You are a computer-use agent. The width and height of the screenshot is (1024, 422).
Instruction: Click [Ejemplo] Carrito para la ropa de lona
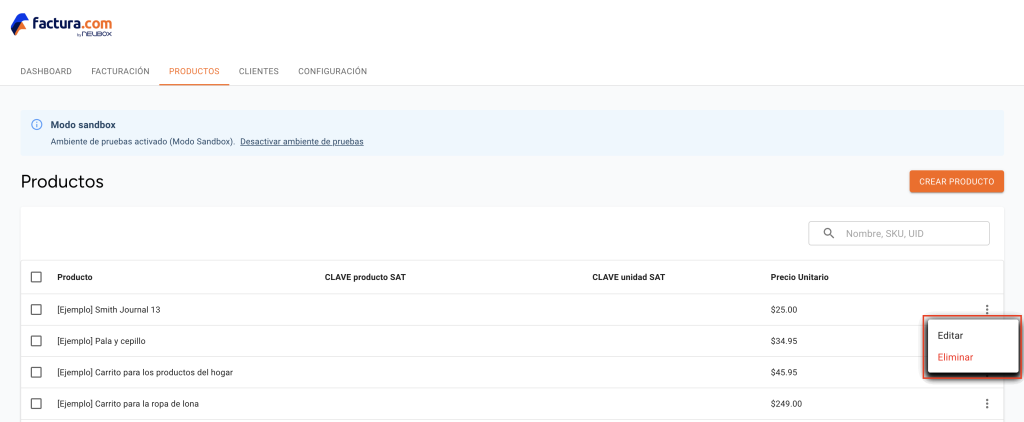coord(128,404)
